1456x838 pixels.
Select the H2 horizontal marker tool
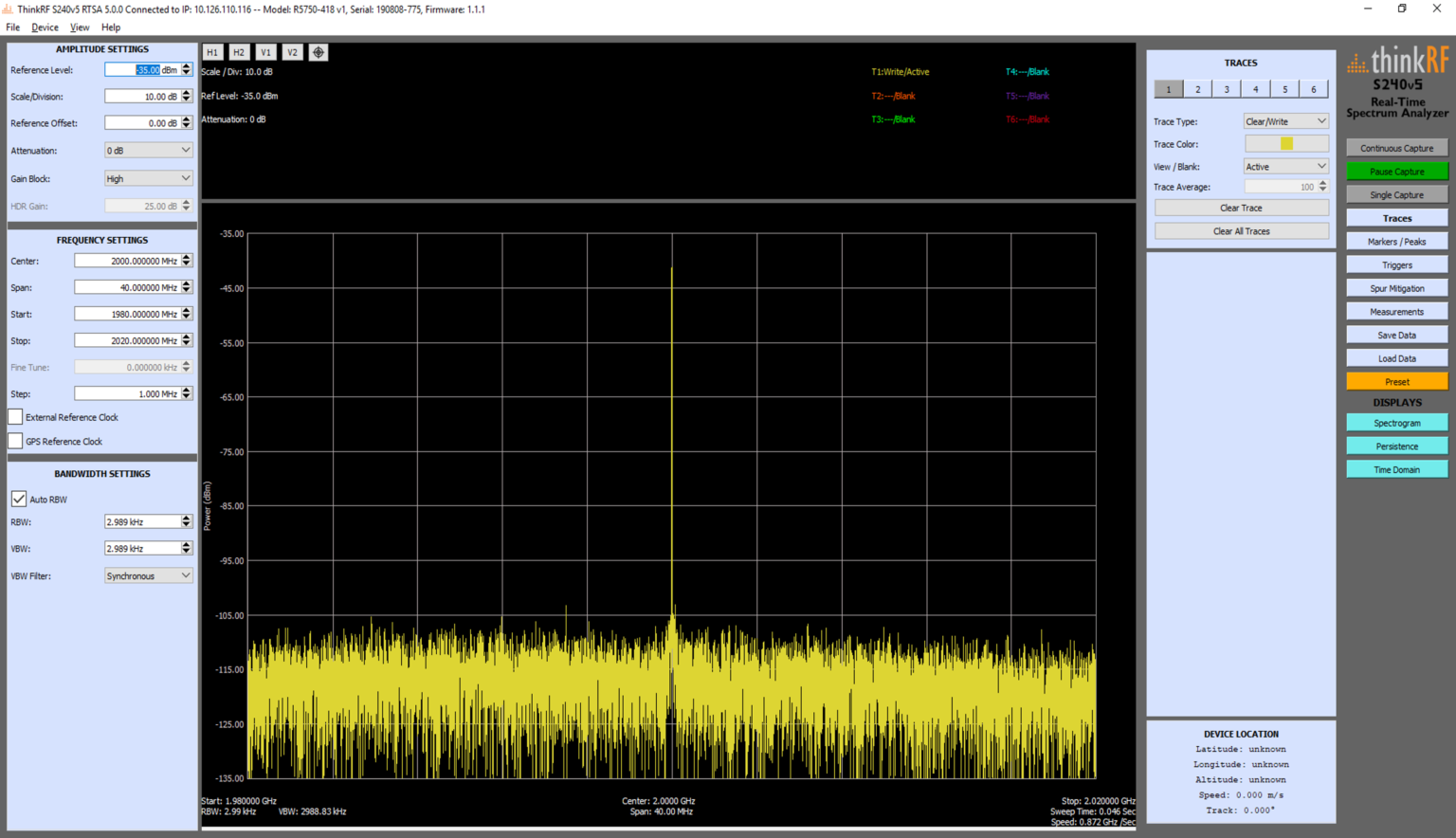pyautogui.click(x=238, y=52)
